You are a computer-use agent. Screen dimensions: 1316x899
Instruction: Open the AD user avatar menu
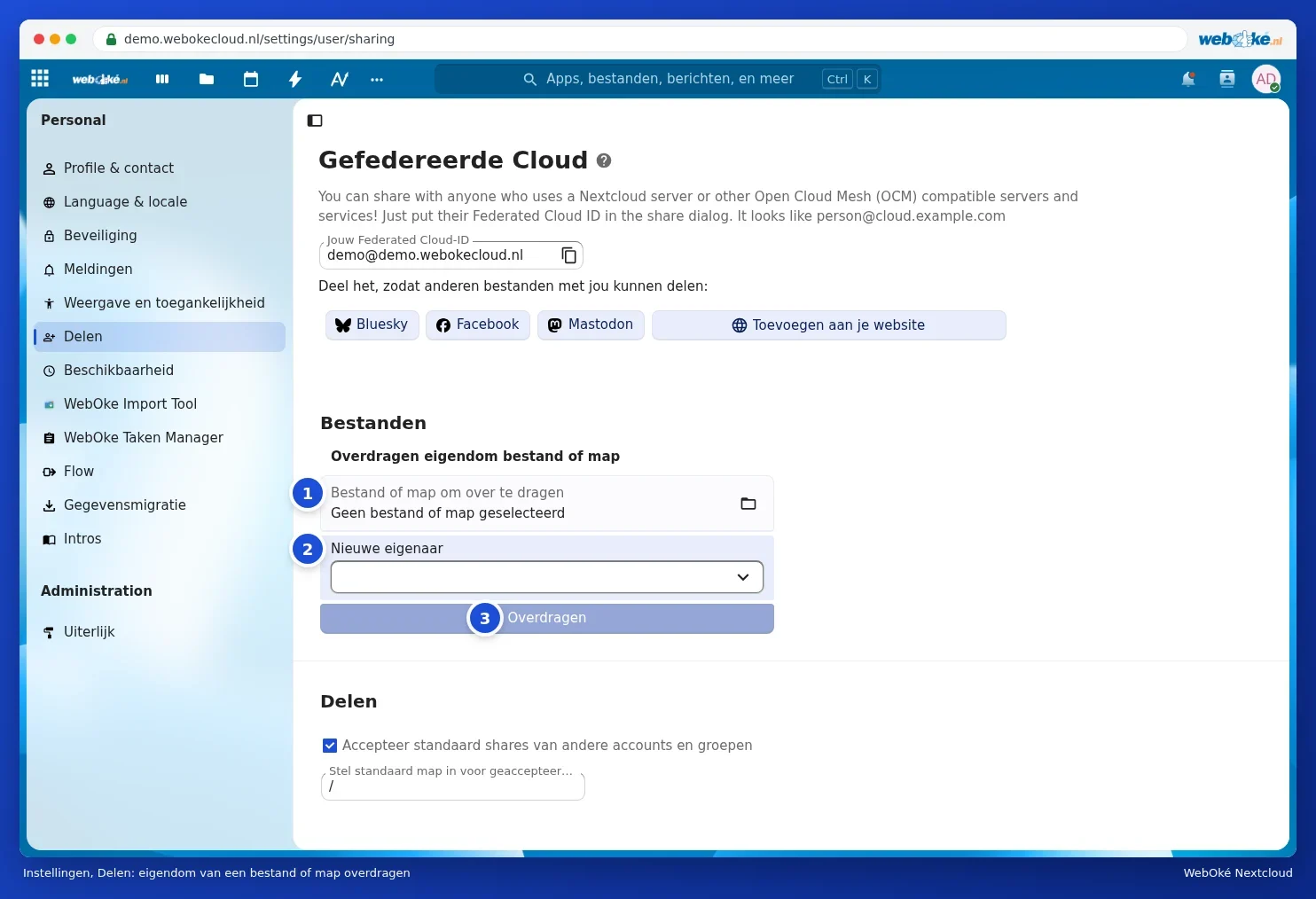[1266, 79]
